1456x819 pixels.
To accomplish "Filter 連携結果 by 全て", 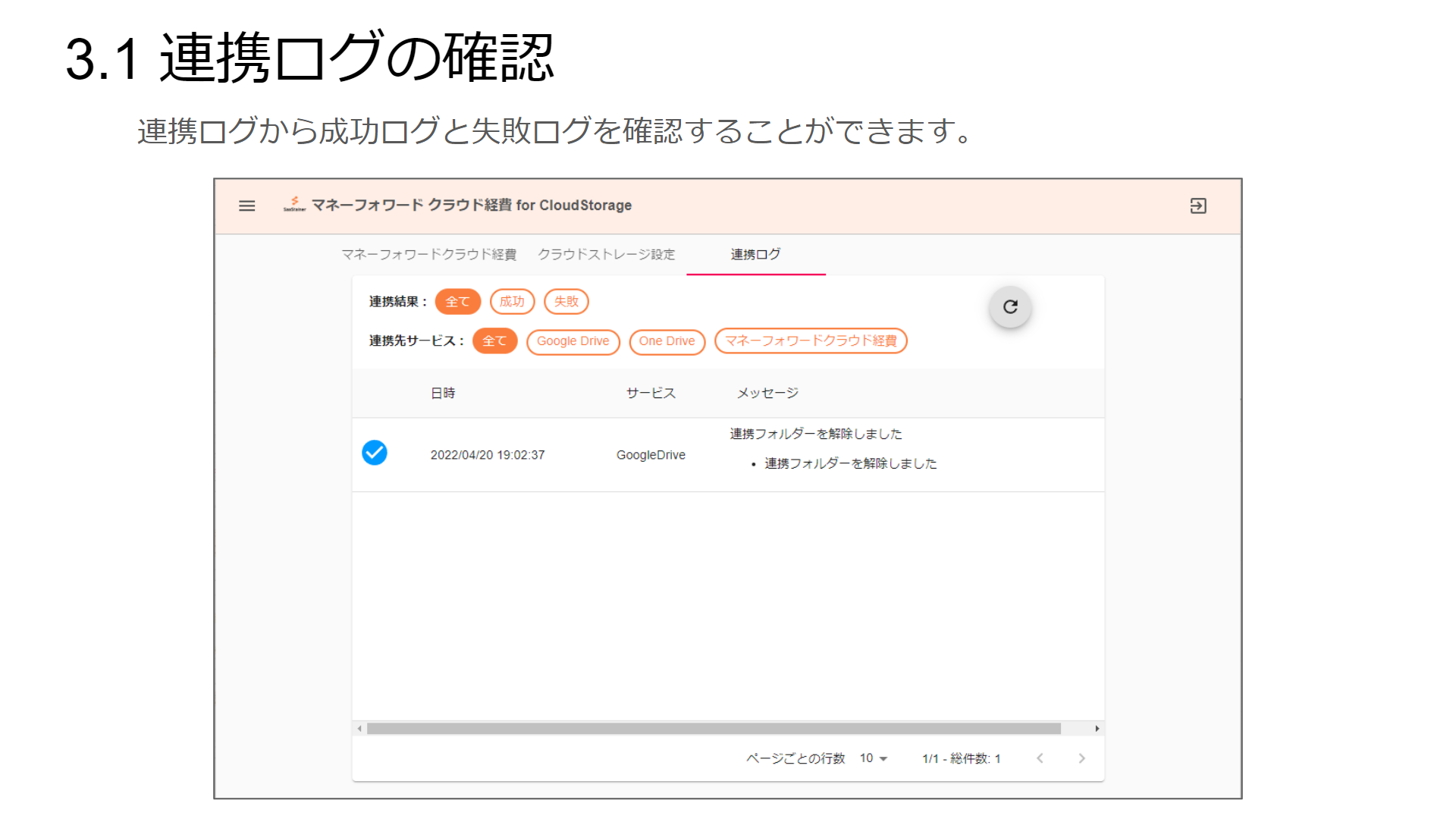I will (458, 302).
